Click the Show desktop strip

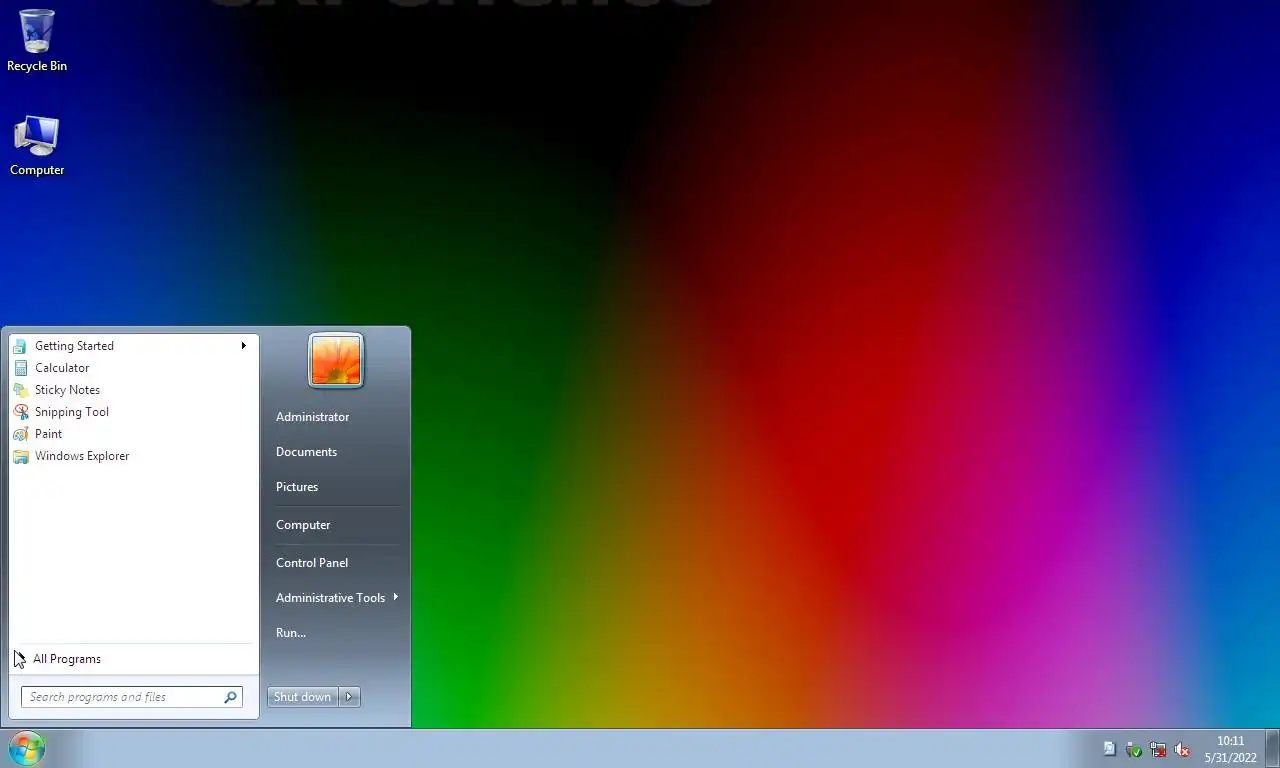[1272, 748]
